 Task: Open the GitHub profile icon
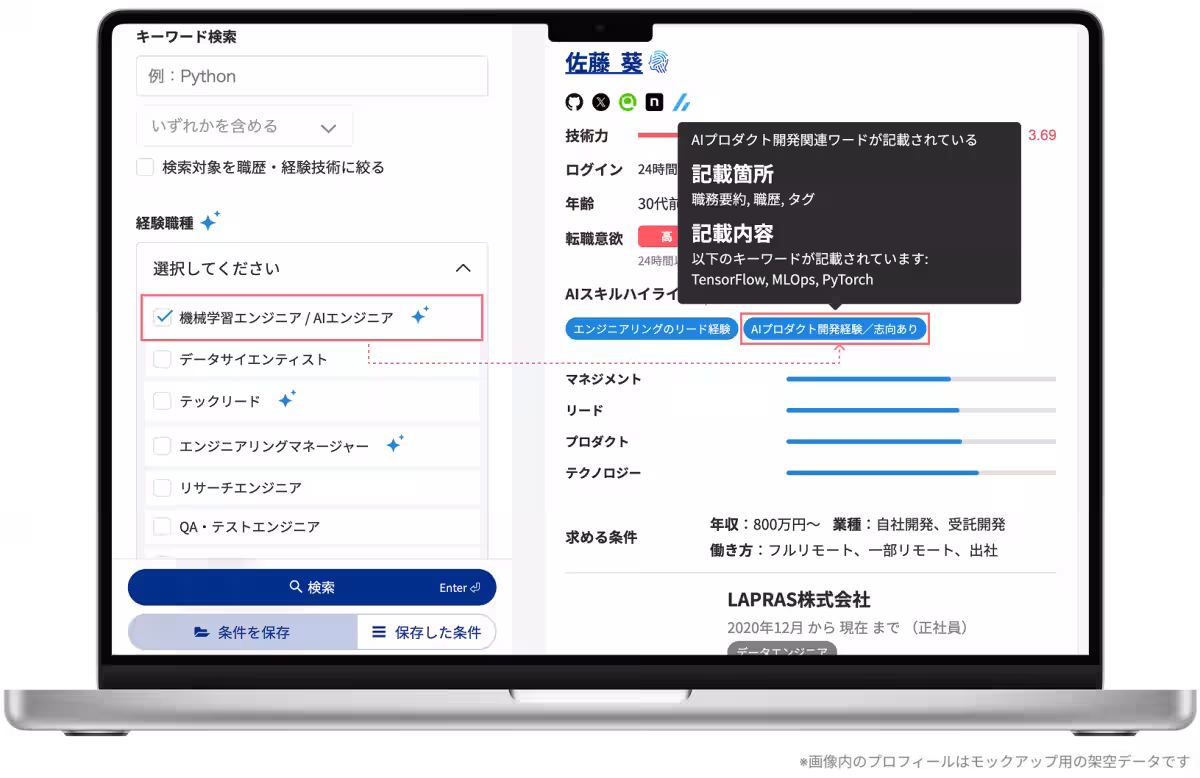[x=573, y=101]
